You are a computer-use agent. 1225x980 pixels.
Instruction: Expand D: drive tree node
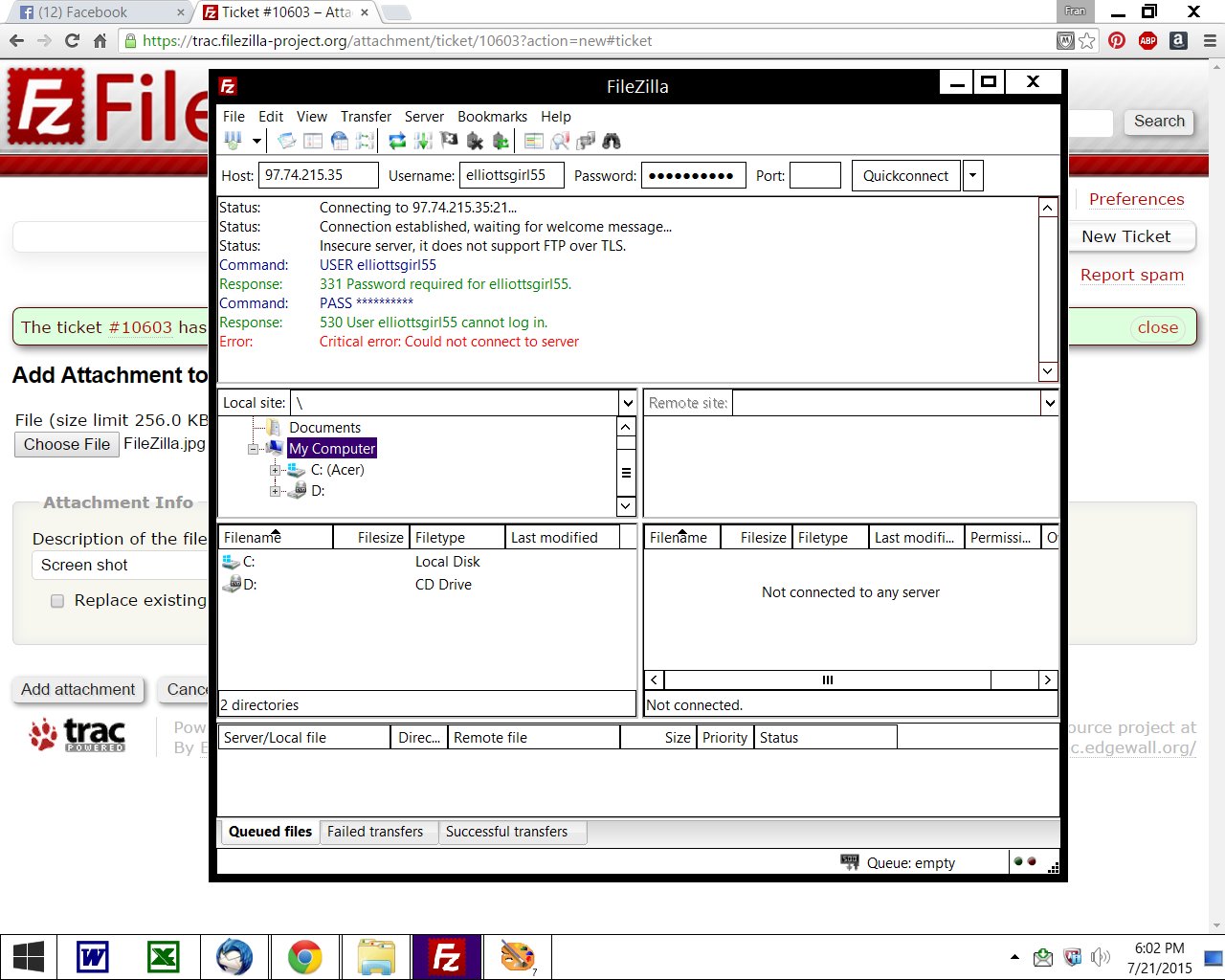275,491
